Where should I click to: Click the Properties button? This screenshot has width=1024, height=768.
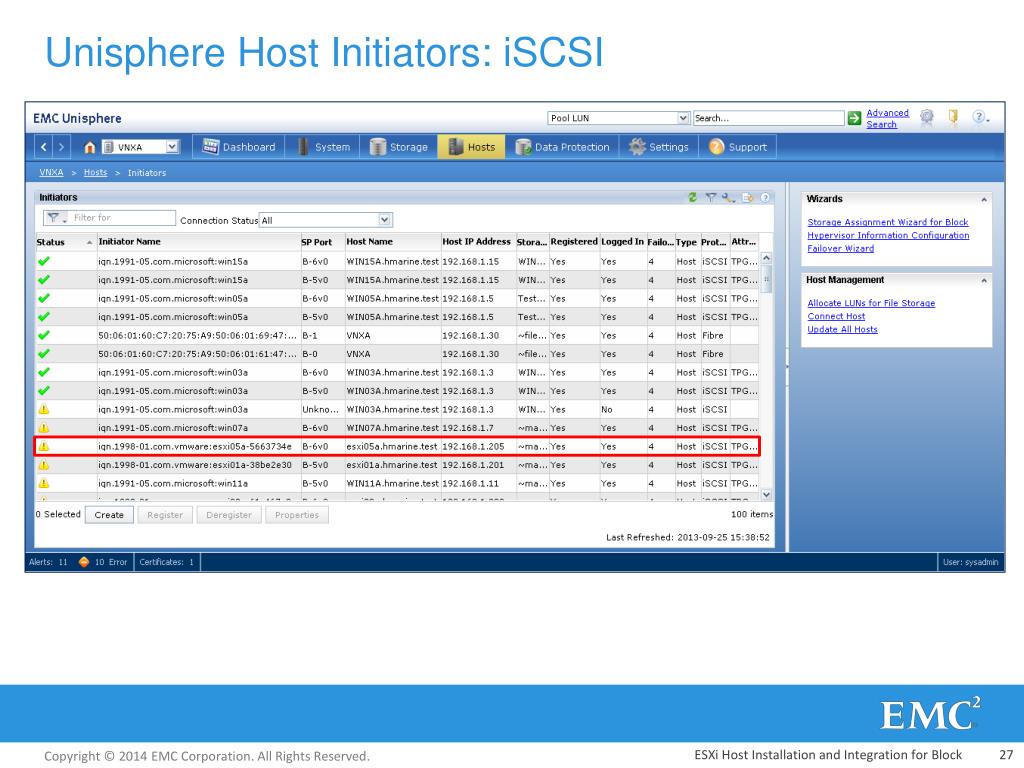click(x=296, y=515)
